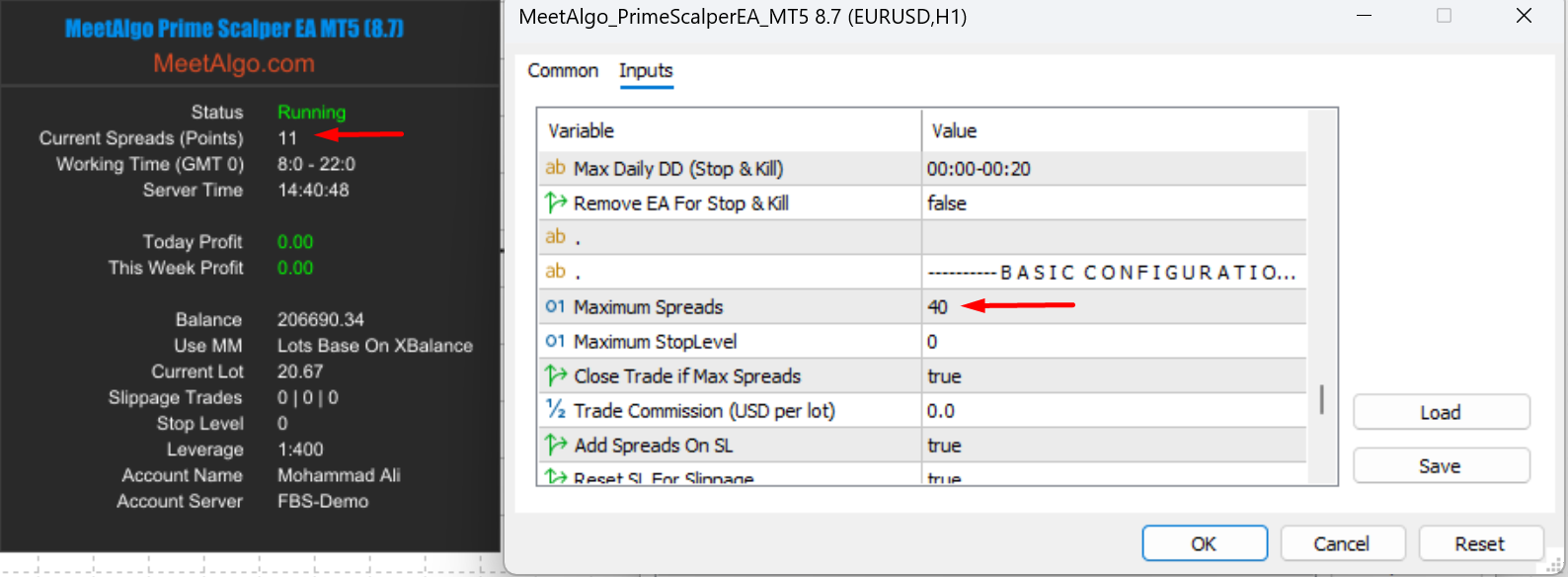Select the Inputs tab
This screenshot has height=577, width=1568.
[646, 71]
